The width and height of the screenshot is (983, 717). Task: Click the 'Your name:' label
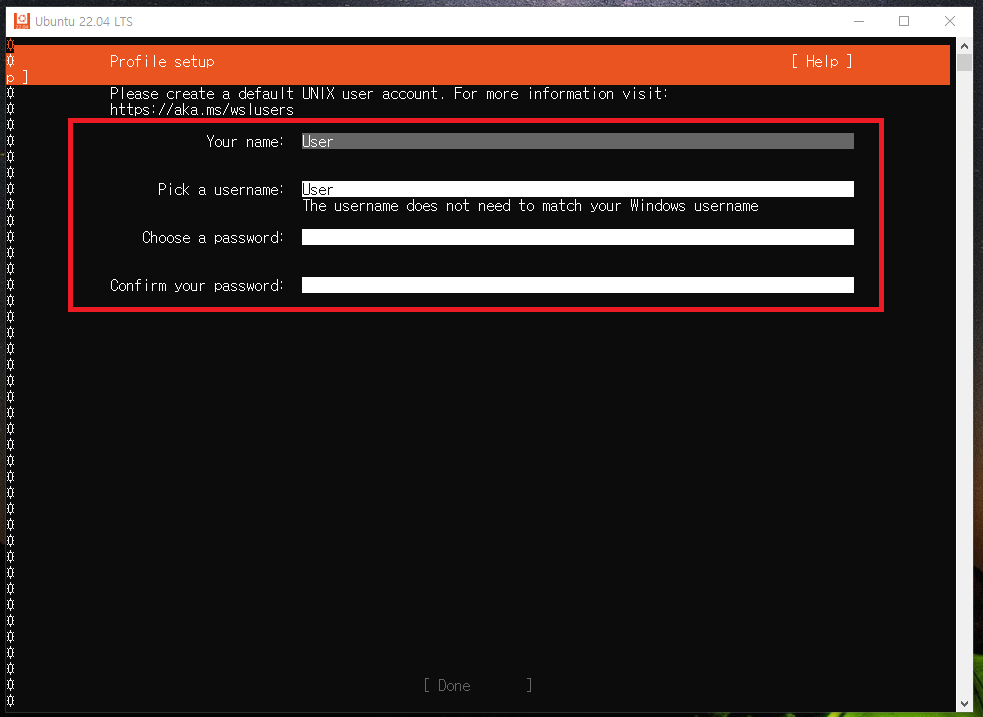point(245,142)
